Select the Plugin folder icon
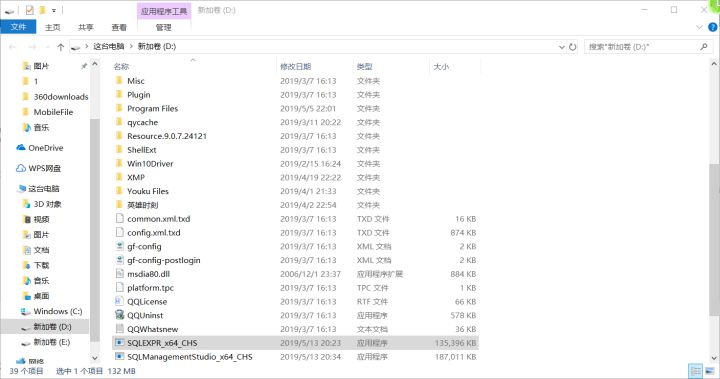 click(x=119, y=95)
